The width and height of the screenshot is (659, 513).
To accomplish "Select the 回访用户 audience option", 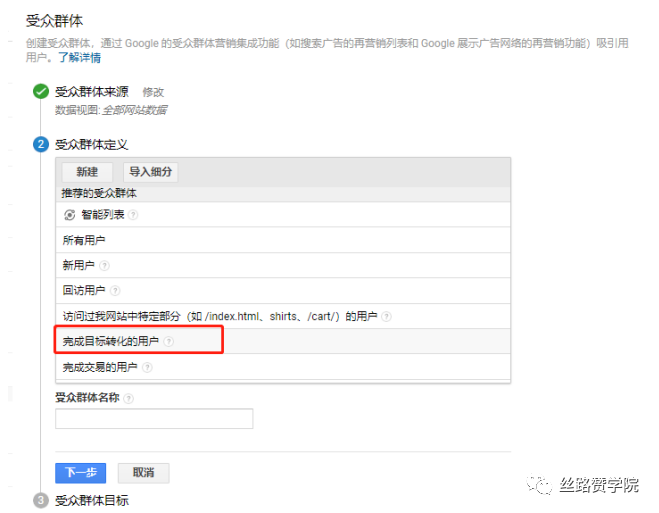I will point(283,290).
